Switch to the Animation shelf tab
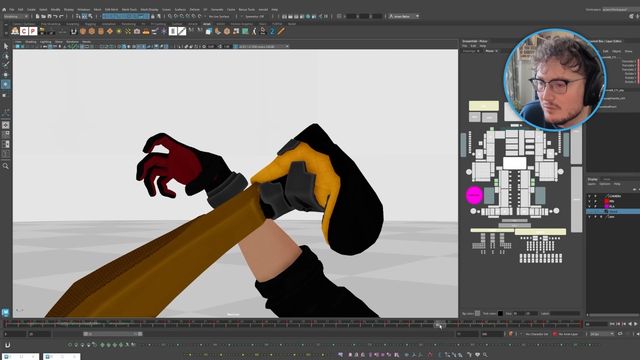The image size is (640, 360). [x=109, y=24]
